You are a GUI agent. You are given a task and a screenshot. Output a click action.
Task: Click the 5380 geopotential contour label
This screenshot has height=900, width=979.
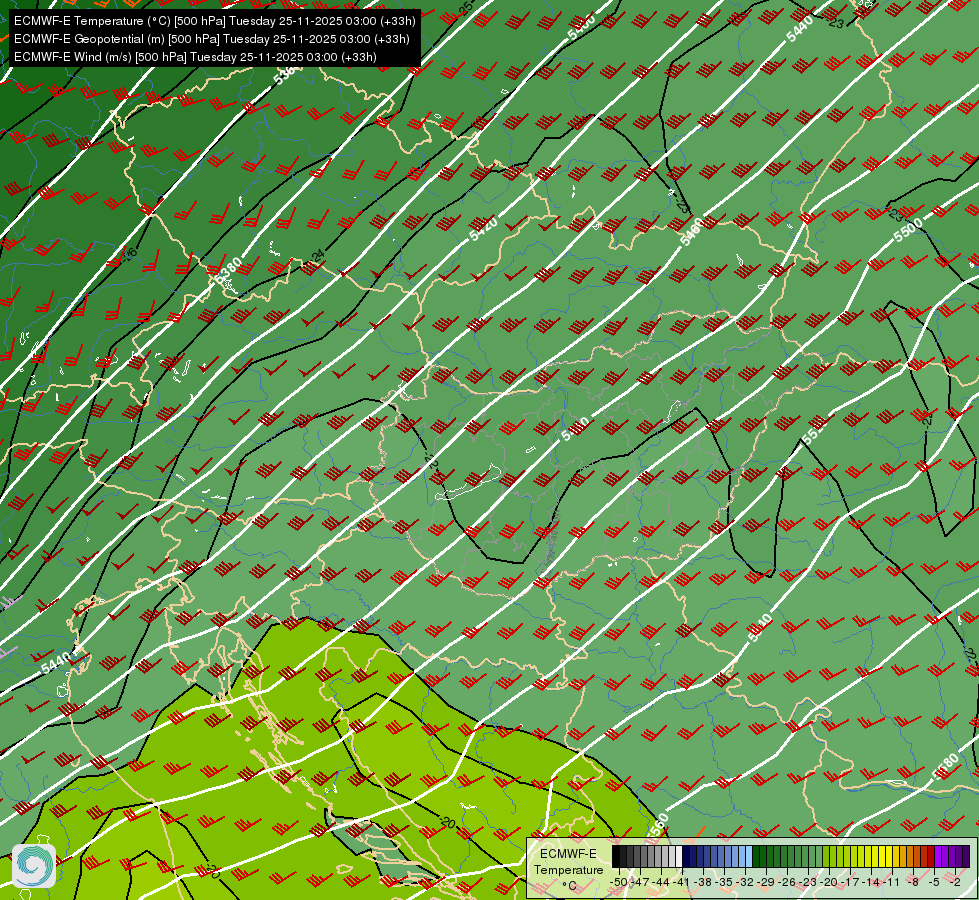[228, 270]
